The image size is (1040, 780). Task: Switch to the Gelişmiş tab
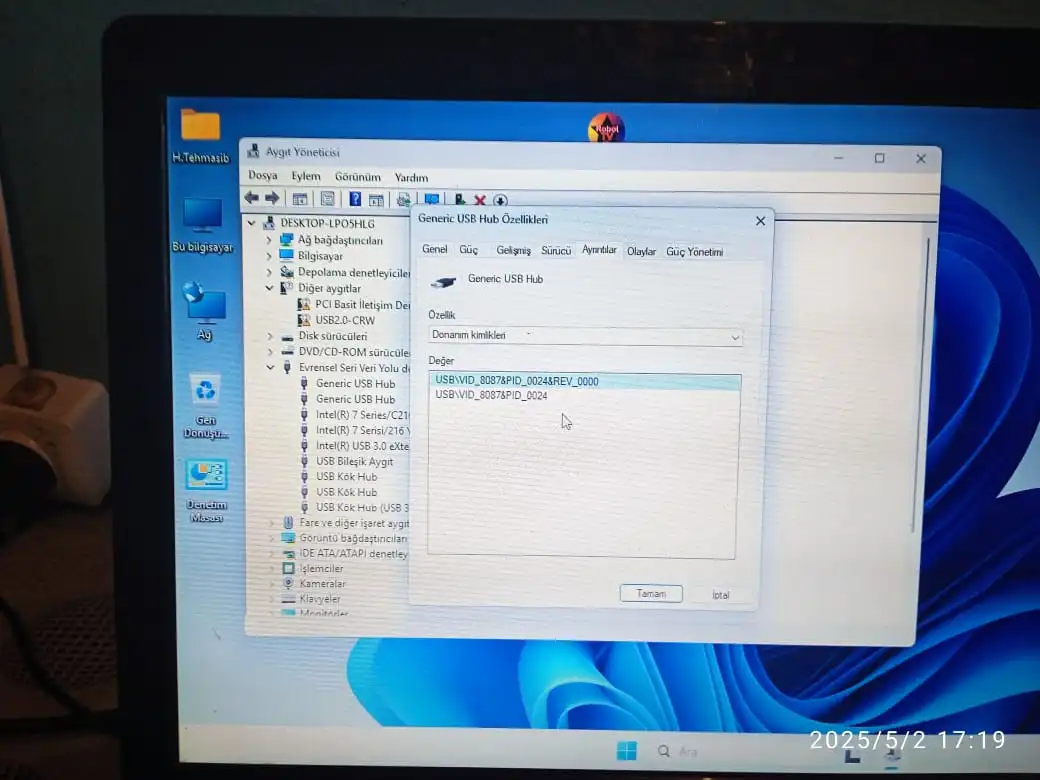click(x=513, y=251)
